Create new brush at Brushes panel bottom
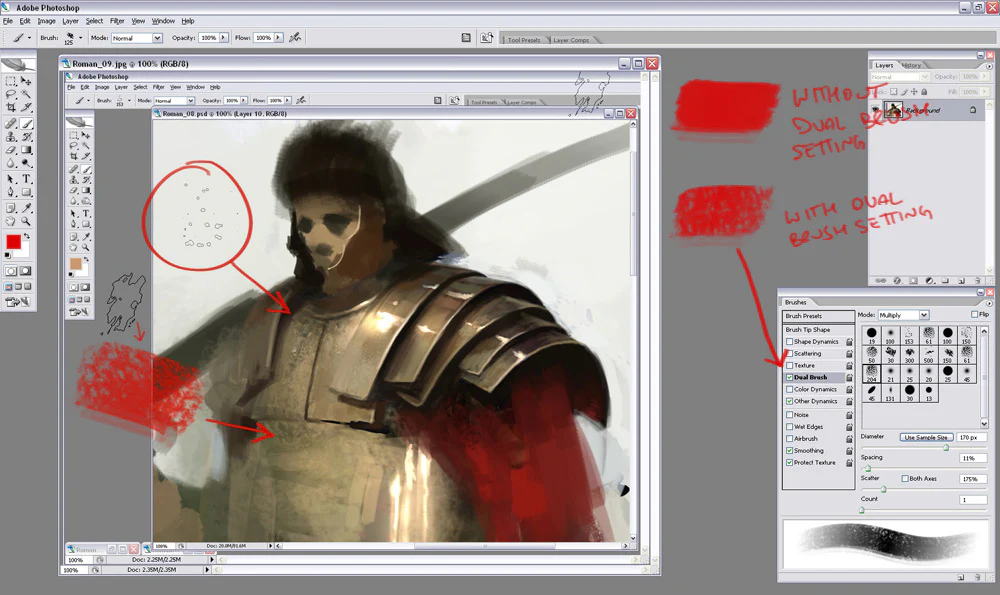1000x595 pixels. tap(961, 577)
